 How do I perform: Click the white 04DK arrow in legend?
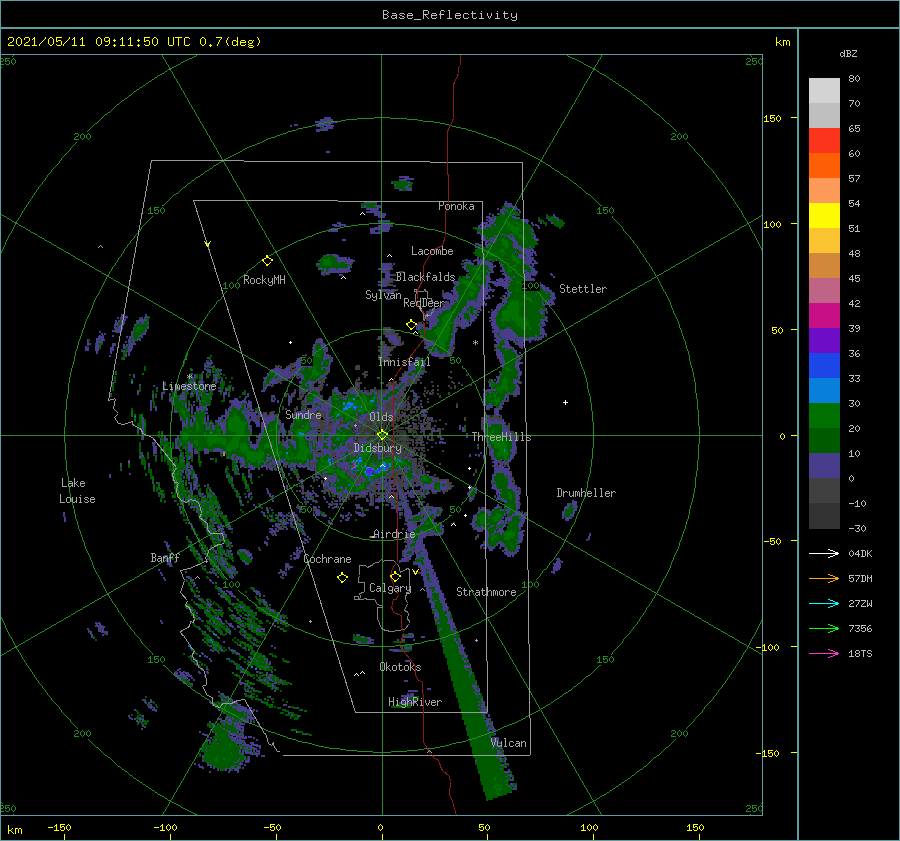click(824, 553)
